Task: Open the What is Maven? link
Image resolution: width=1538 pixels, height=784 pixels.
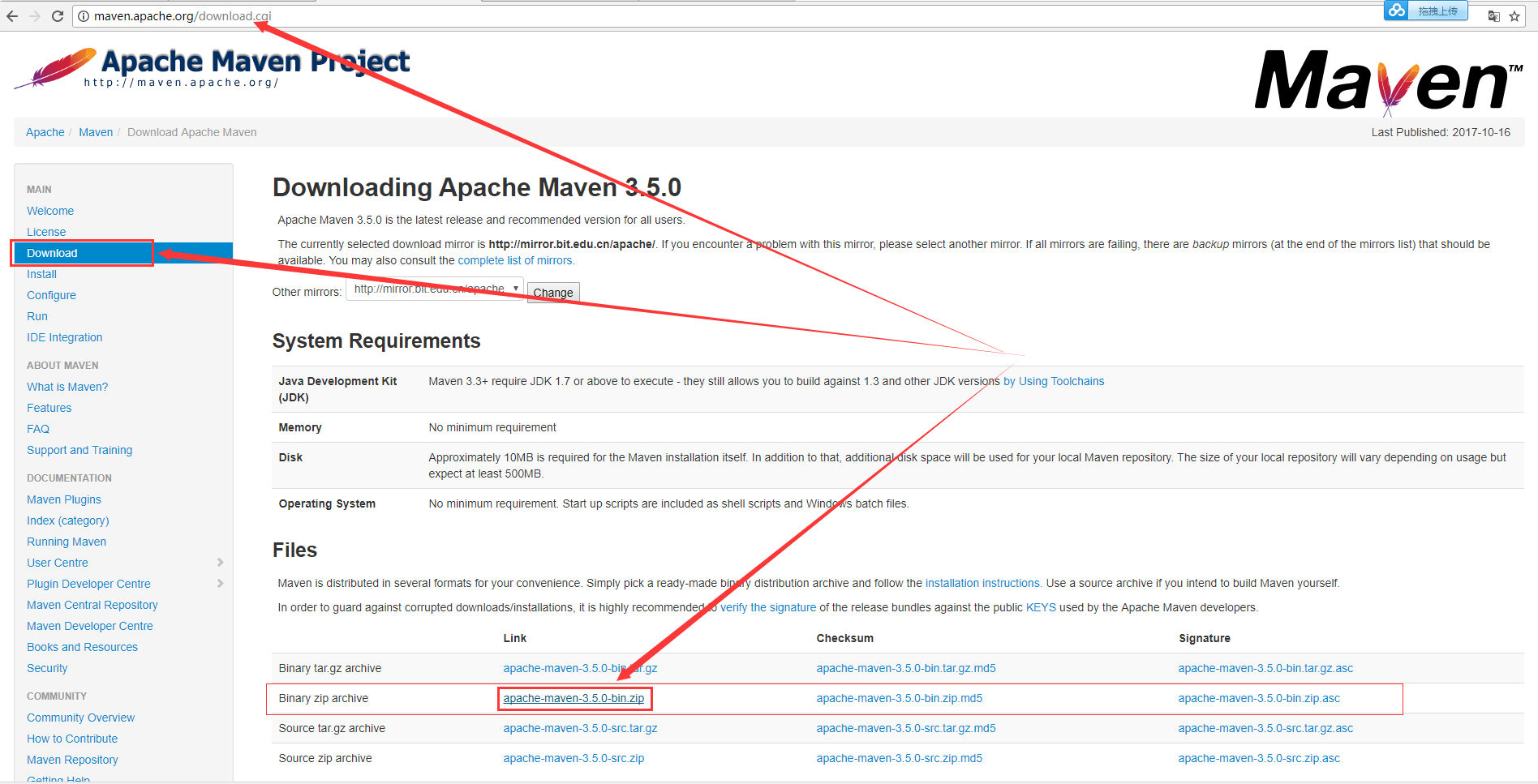Action: coord(67,387)
